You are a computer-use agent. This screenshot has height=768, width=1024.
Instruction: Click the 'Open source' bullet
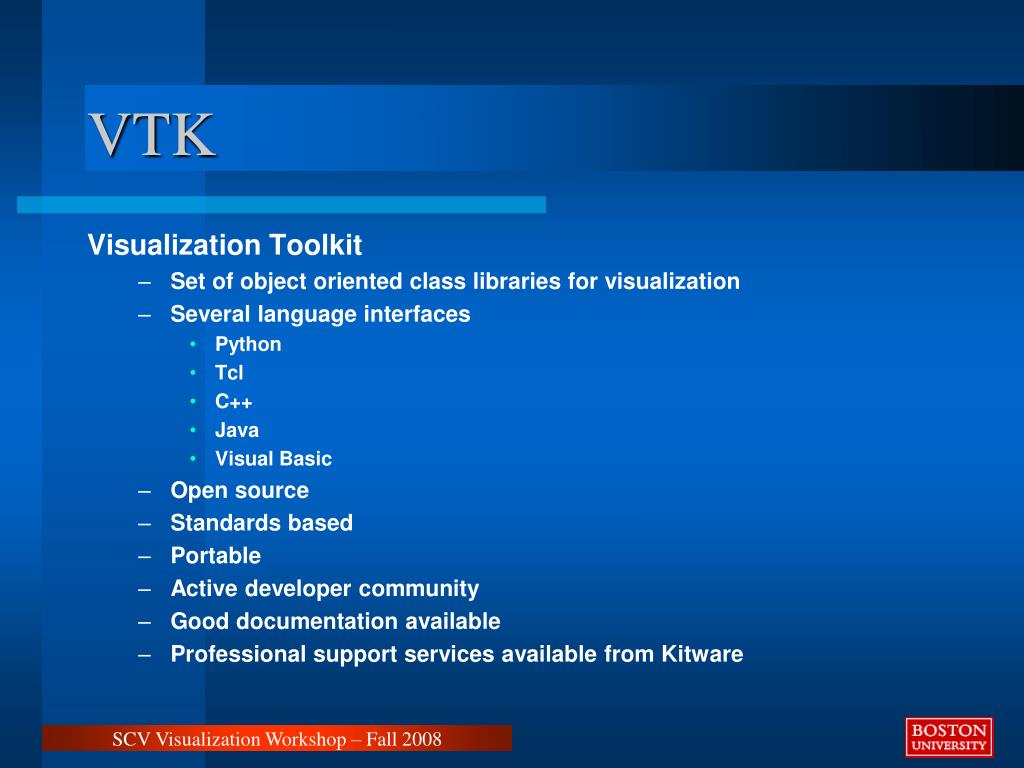tap(240, 490)
